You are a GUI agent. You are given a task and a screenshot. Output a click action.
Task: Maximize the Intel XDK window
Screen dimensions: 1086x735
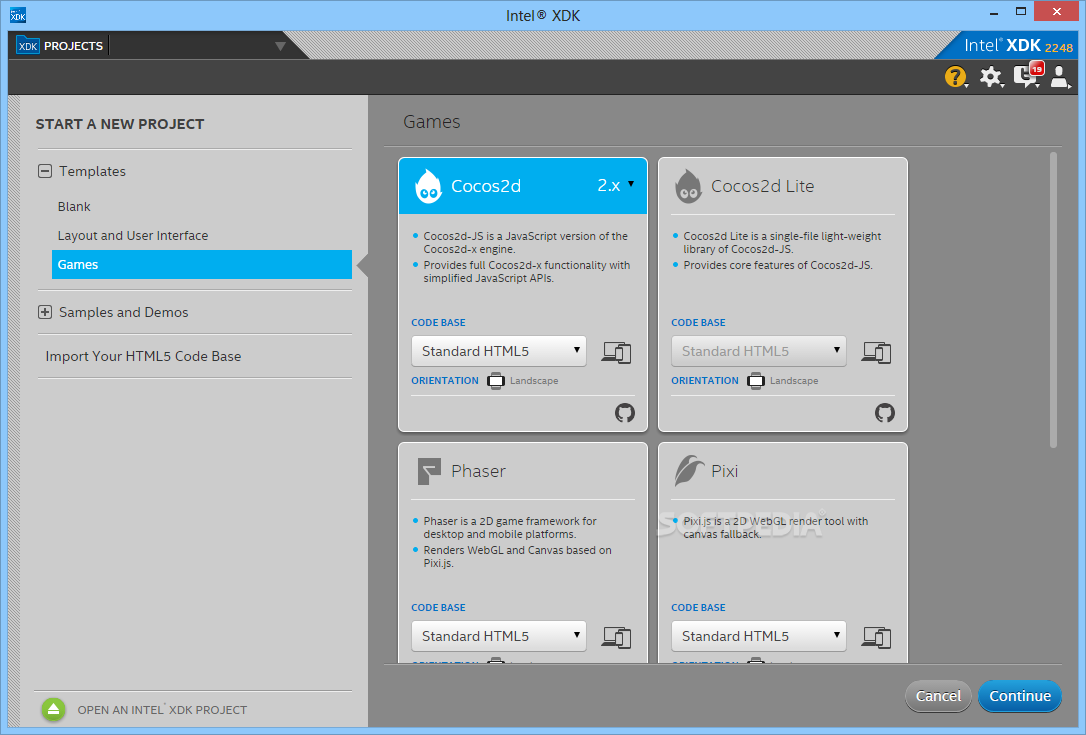(1021, 12)
